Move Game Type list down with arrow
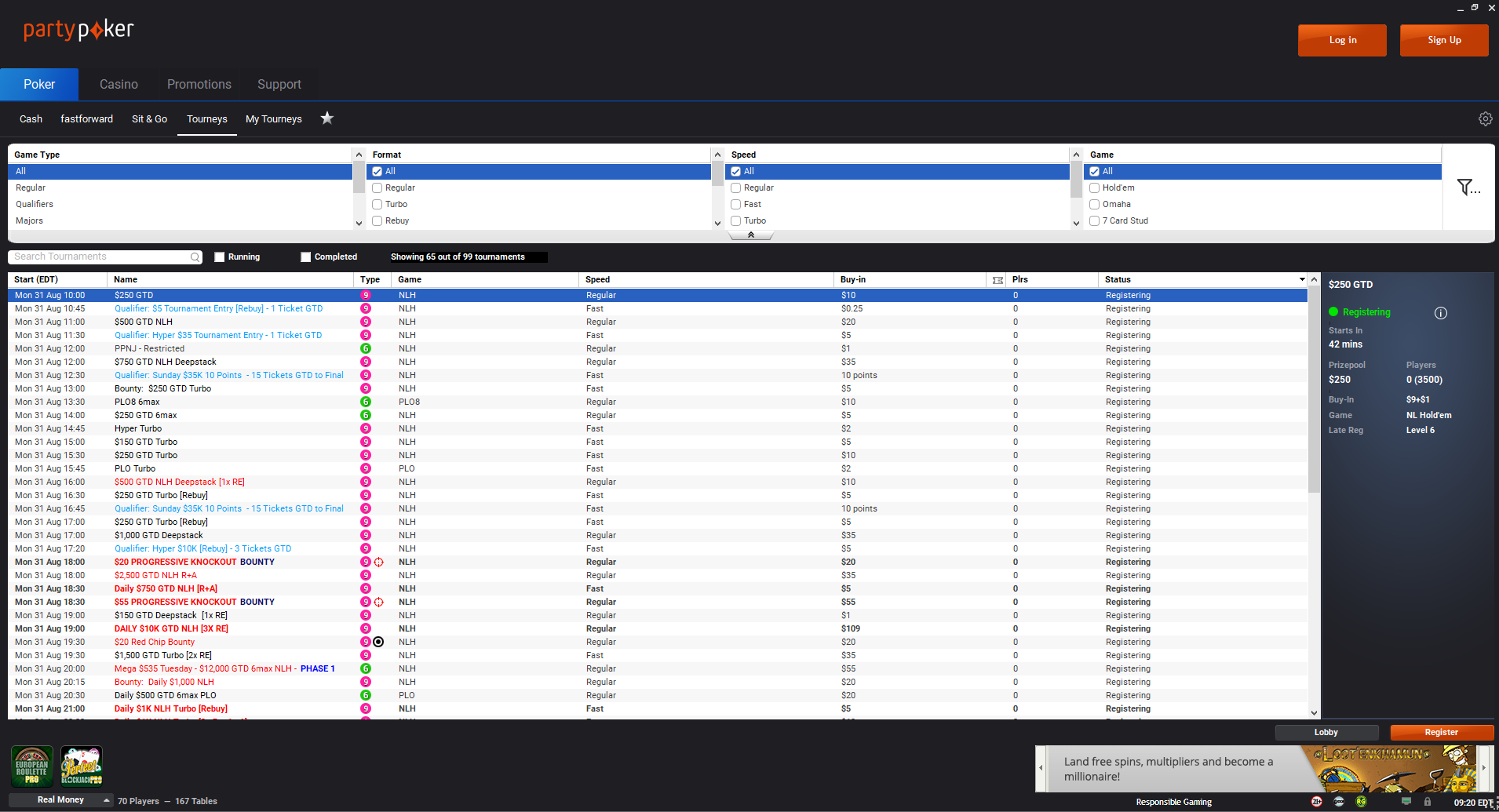The width and height of the screenshot is (1499, 812). point(359,223)
